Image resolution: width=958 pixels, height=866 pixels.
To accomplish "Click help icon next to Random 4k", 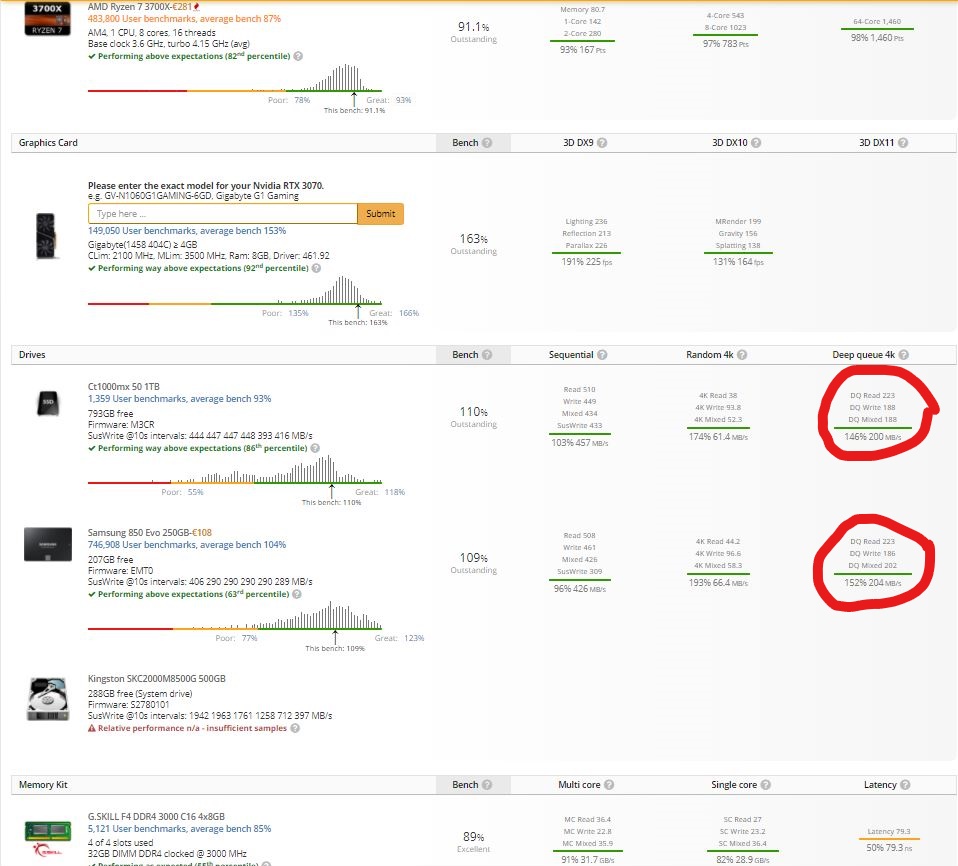I will point(742,354).
